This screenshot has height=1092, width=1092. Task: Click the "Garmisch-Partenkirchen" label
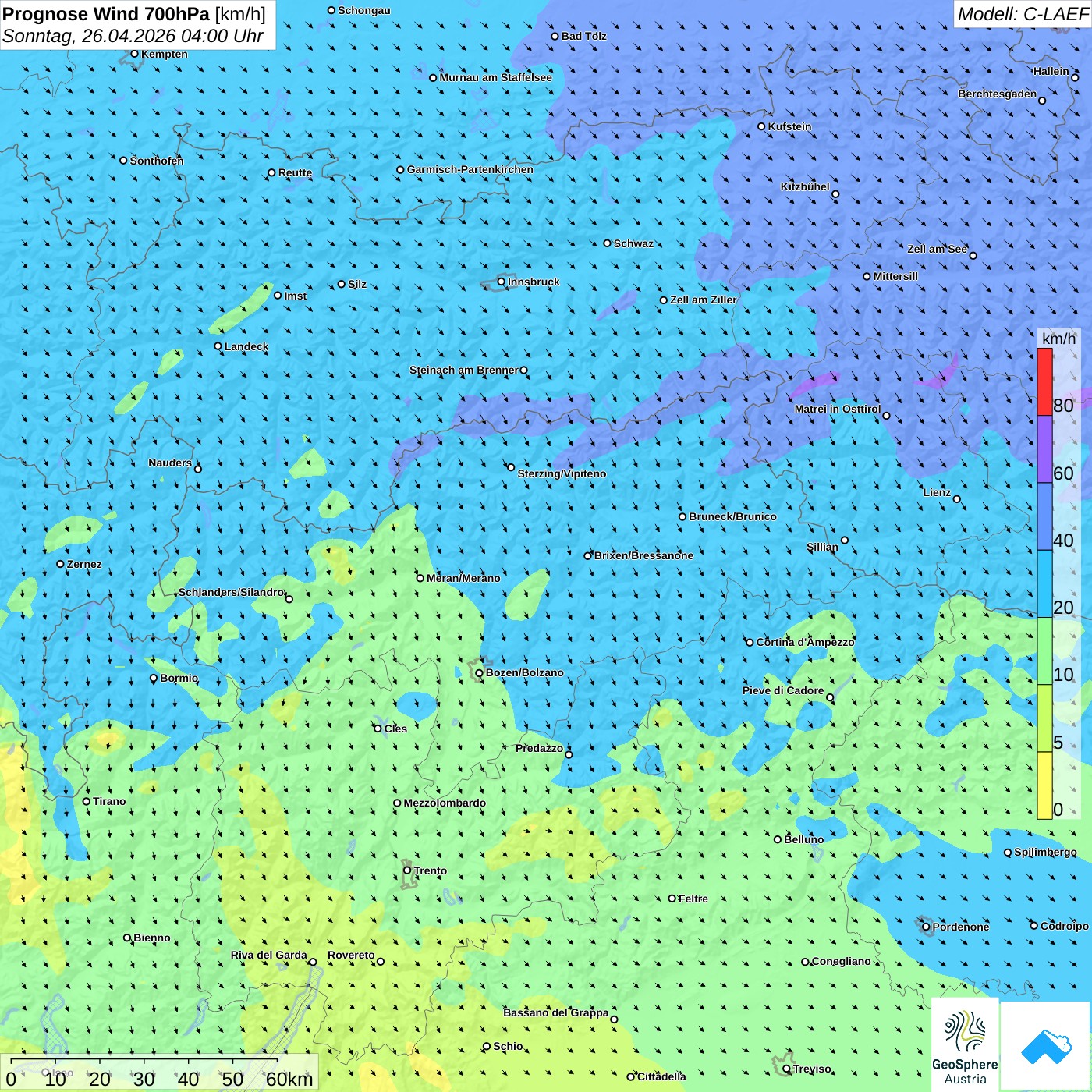point(470,169)
